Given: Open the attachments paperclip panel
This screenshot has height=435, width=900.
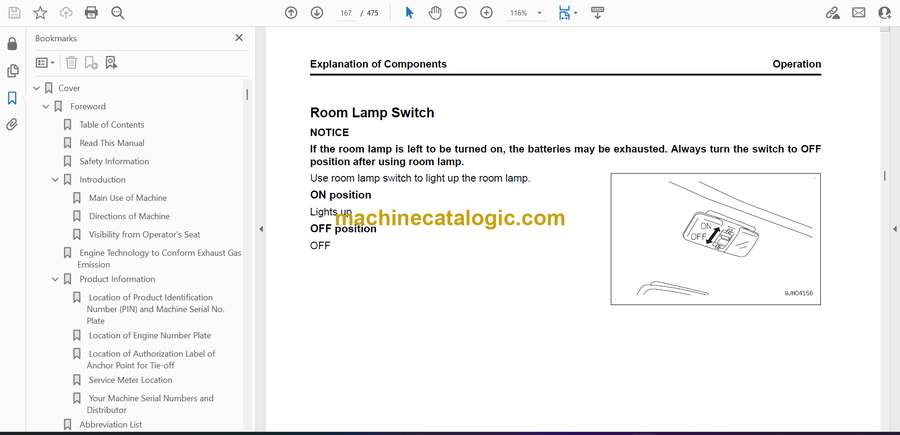Looking at the screenshot, I should point(12,125).
